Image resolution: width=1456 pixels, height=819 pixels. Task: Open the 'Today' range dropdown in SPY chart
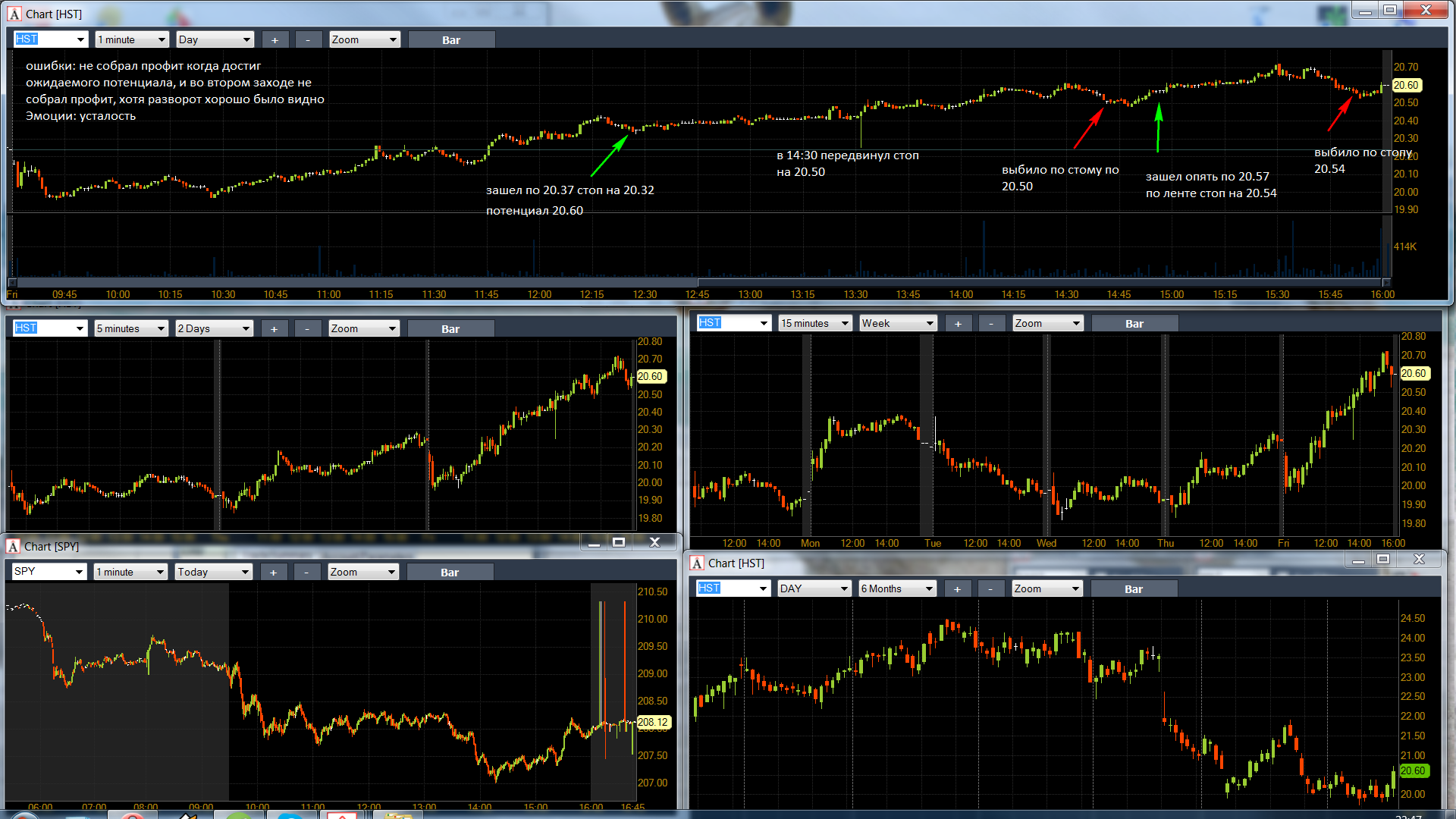click(x=213, y=572)
